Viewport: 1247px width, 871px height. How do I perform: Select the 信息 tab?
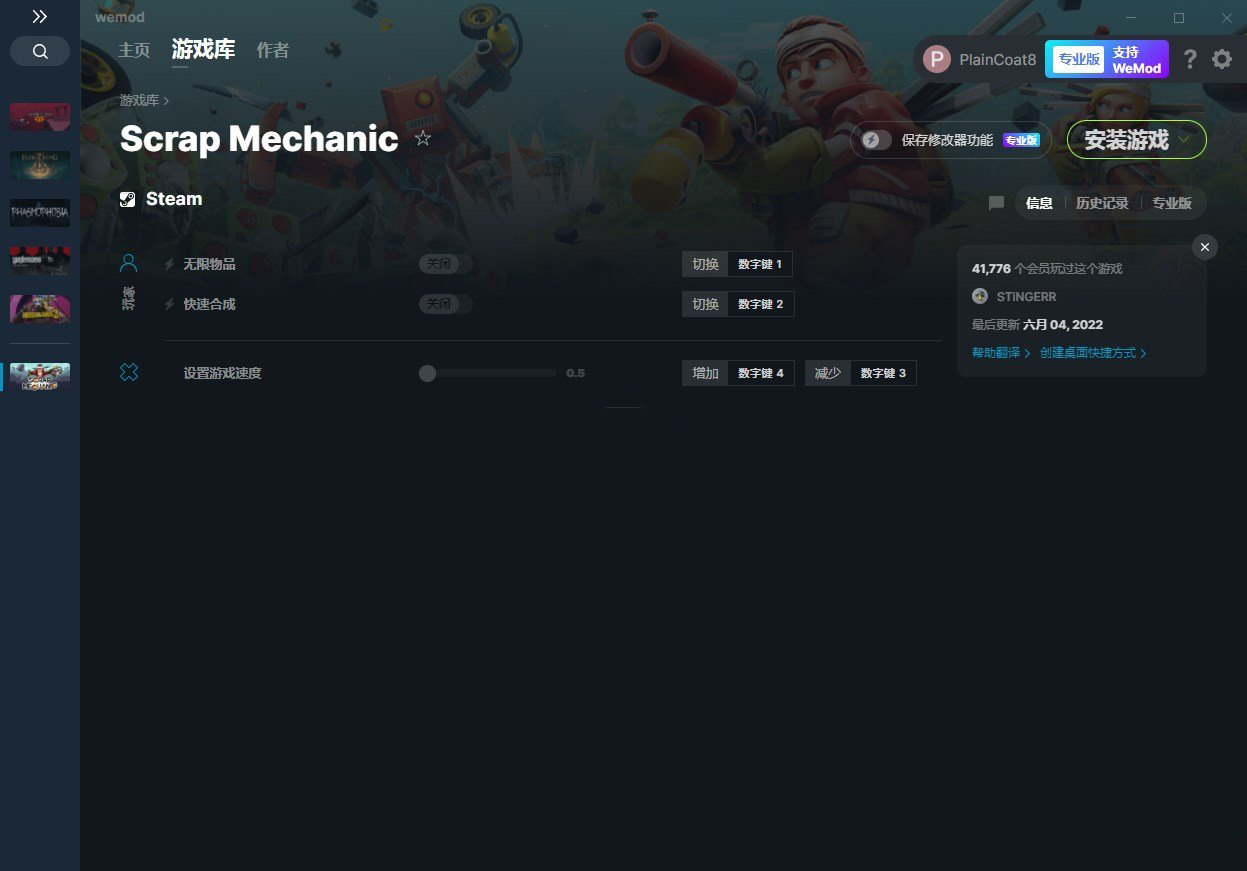click(x=1039, y=203)
